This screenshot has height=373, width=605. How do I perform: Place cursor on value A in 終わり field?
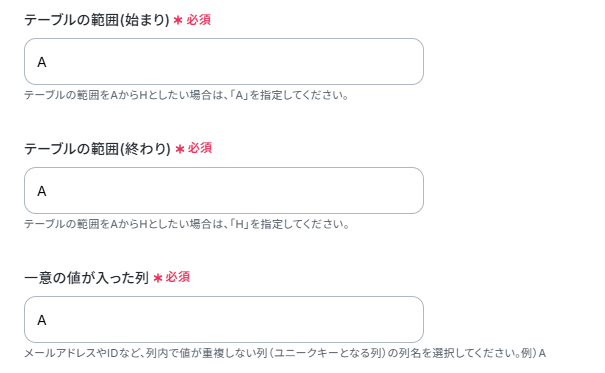tap(42, 191)
